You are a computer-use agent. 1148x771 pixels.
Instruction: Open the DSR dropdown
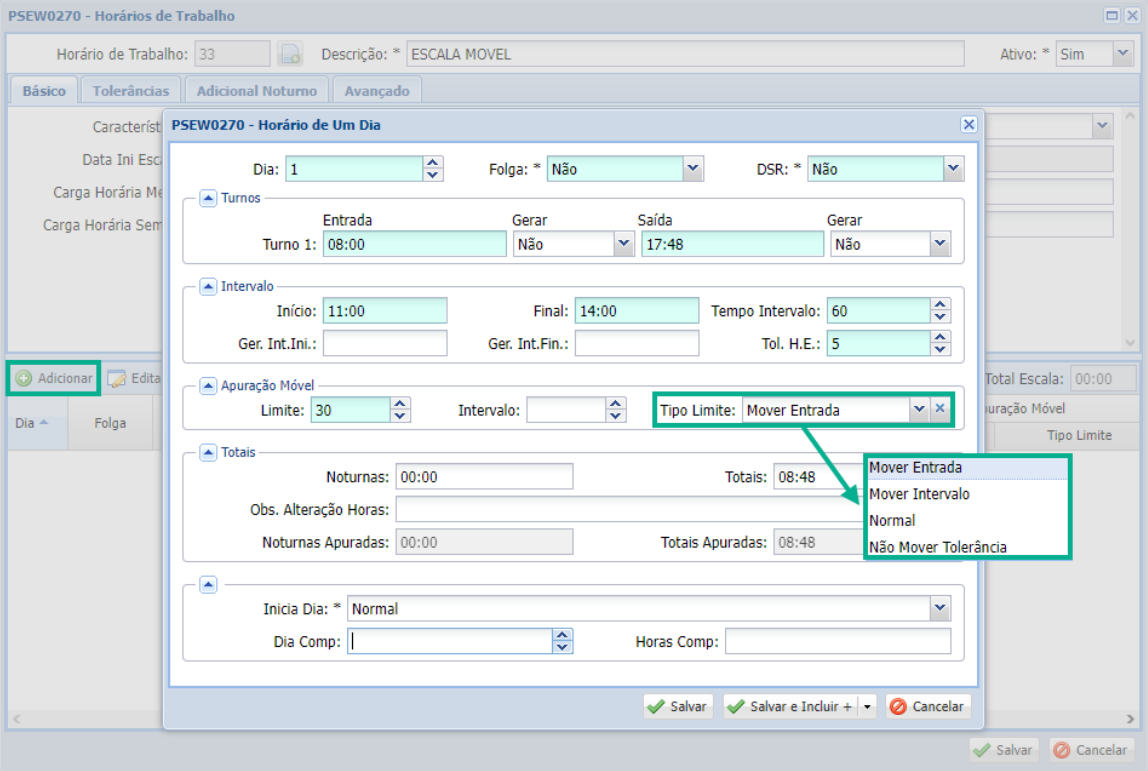[954, 169]
